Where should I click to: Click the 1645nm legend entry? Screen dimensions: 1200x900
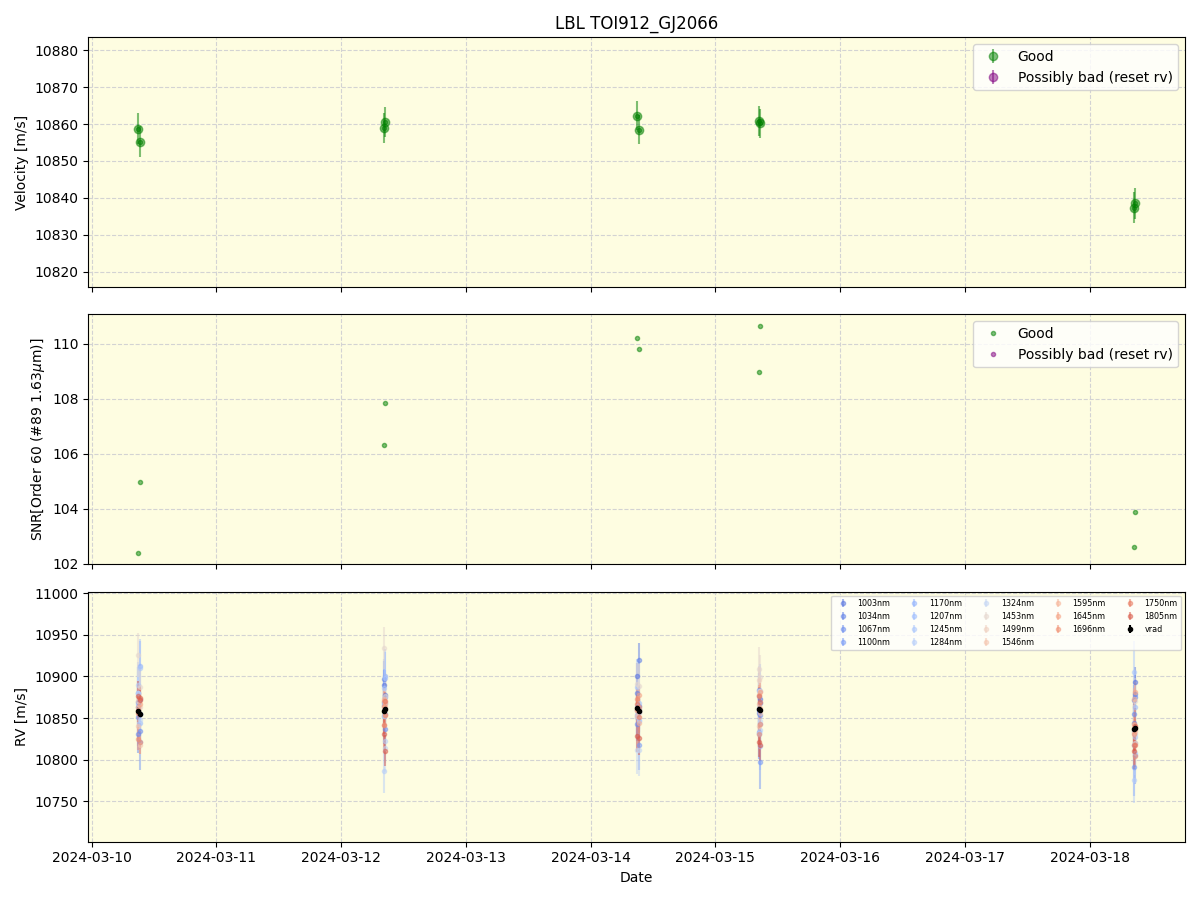pyautogui.click(x=1080, y=616)
